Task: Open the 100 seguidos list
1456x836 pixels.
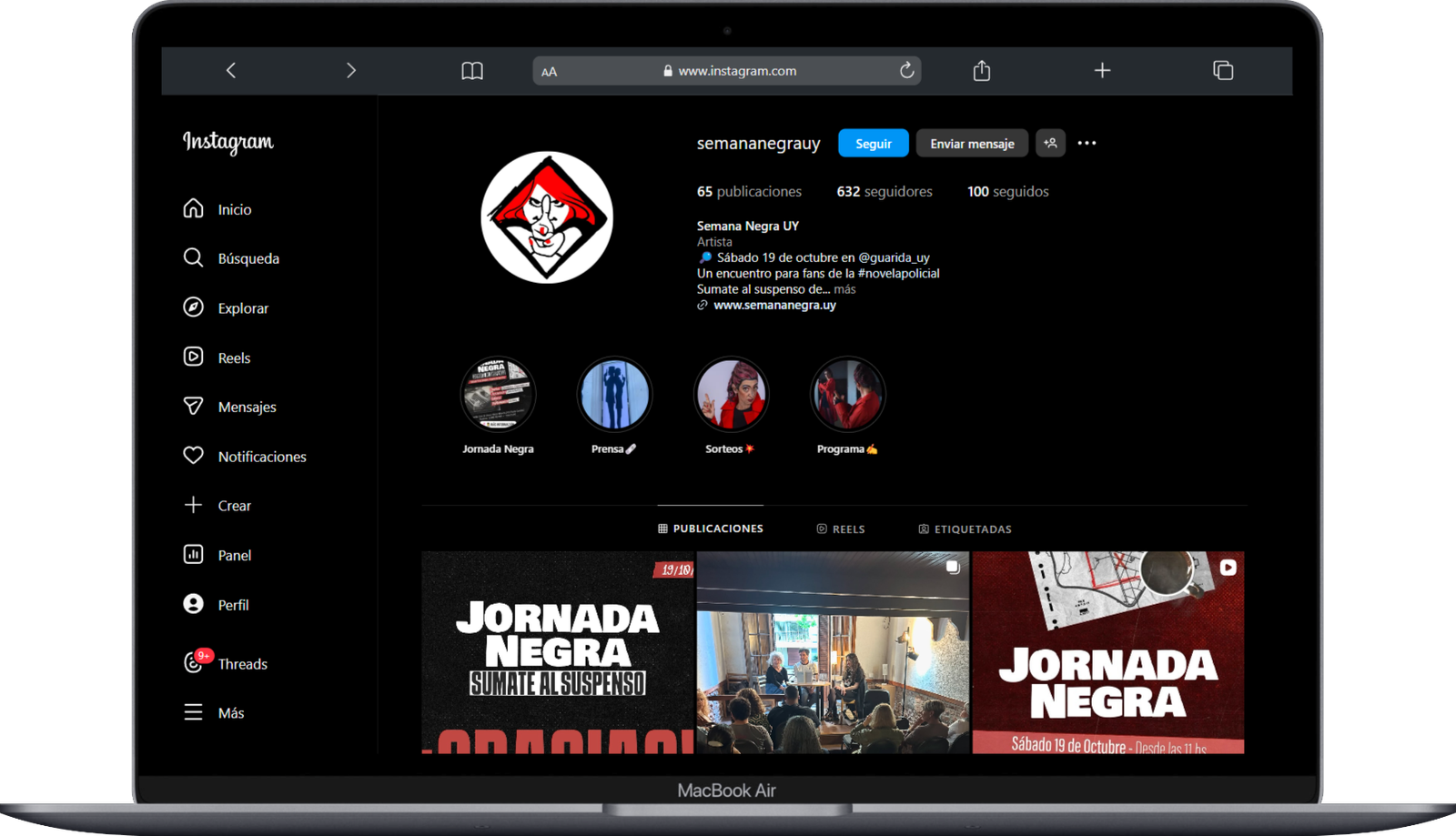Action: [1007, 191]
